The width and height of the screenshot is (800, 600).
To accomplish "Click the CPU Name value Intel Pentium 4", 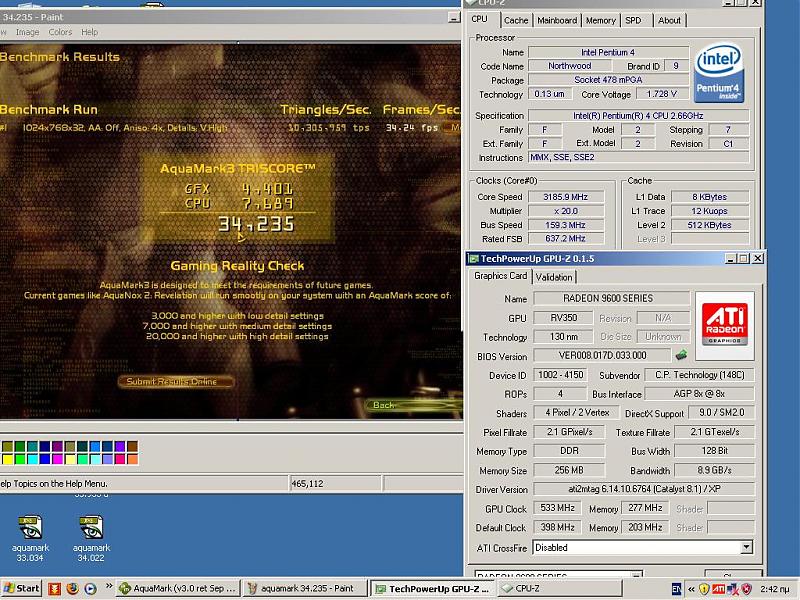I will pos(608,52).
